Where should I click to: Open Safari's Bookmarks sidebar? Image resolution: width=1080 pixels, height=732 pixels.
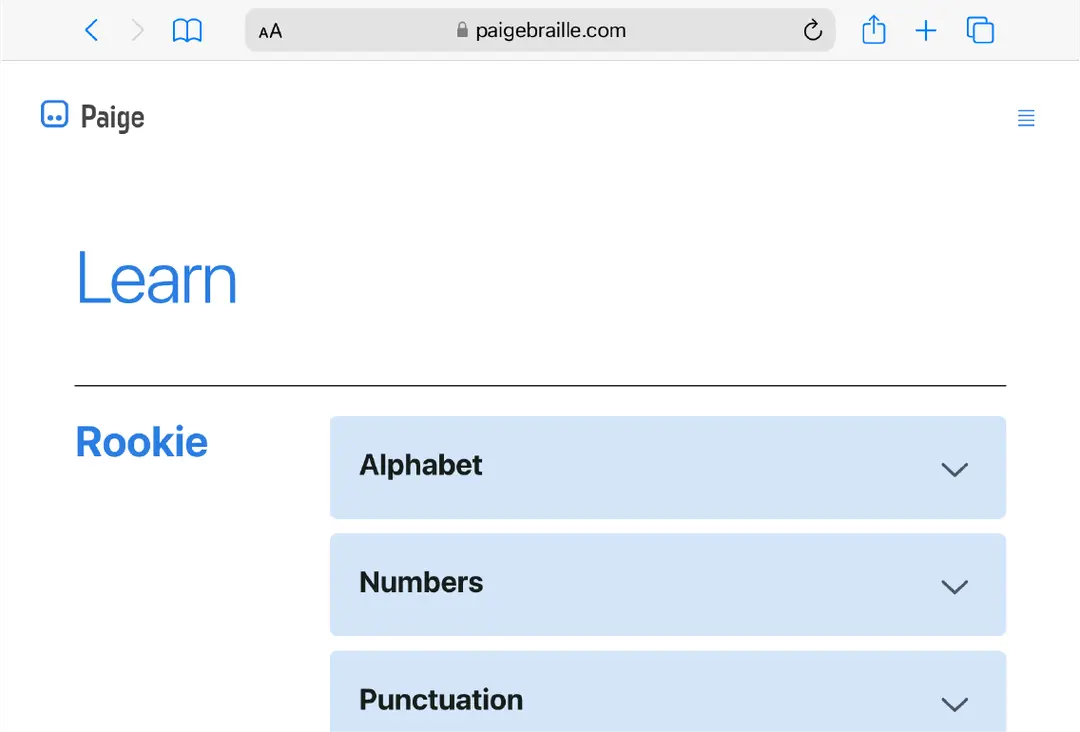pos(187,30)
